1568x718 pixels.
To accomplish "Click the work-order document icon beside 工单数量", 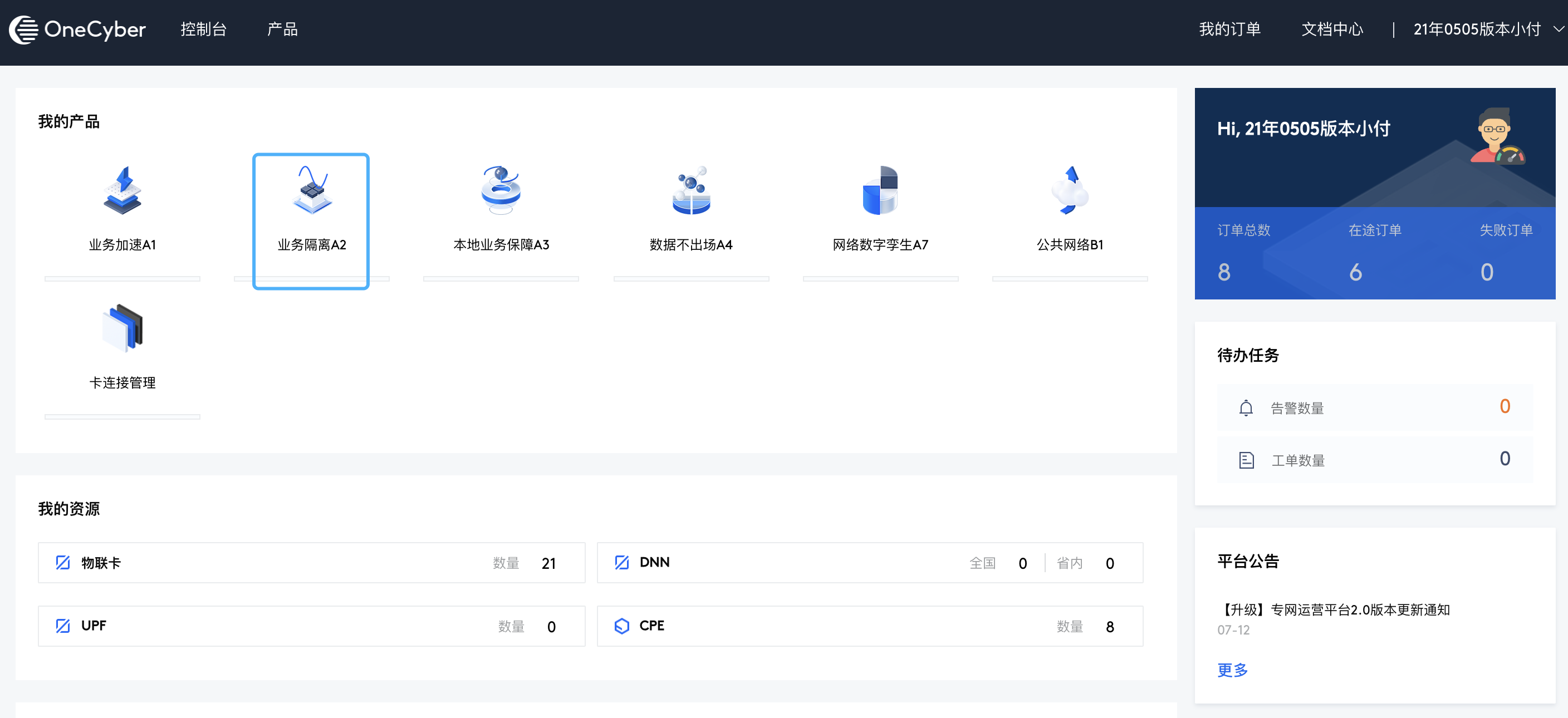I will pyautogui.click(x=1246, y=460).
